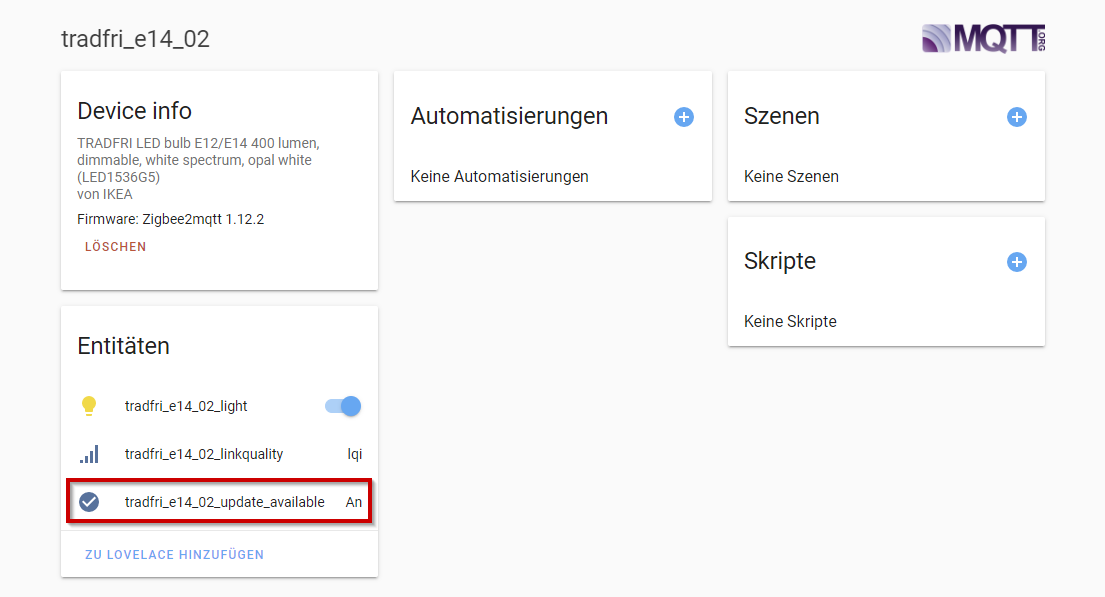Click the Keine Automatisierungen text
The image size is (1105, 597).
499,176
